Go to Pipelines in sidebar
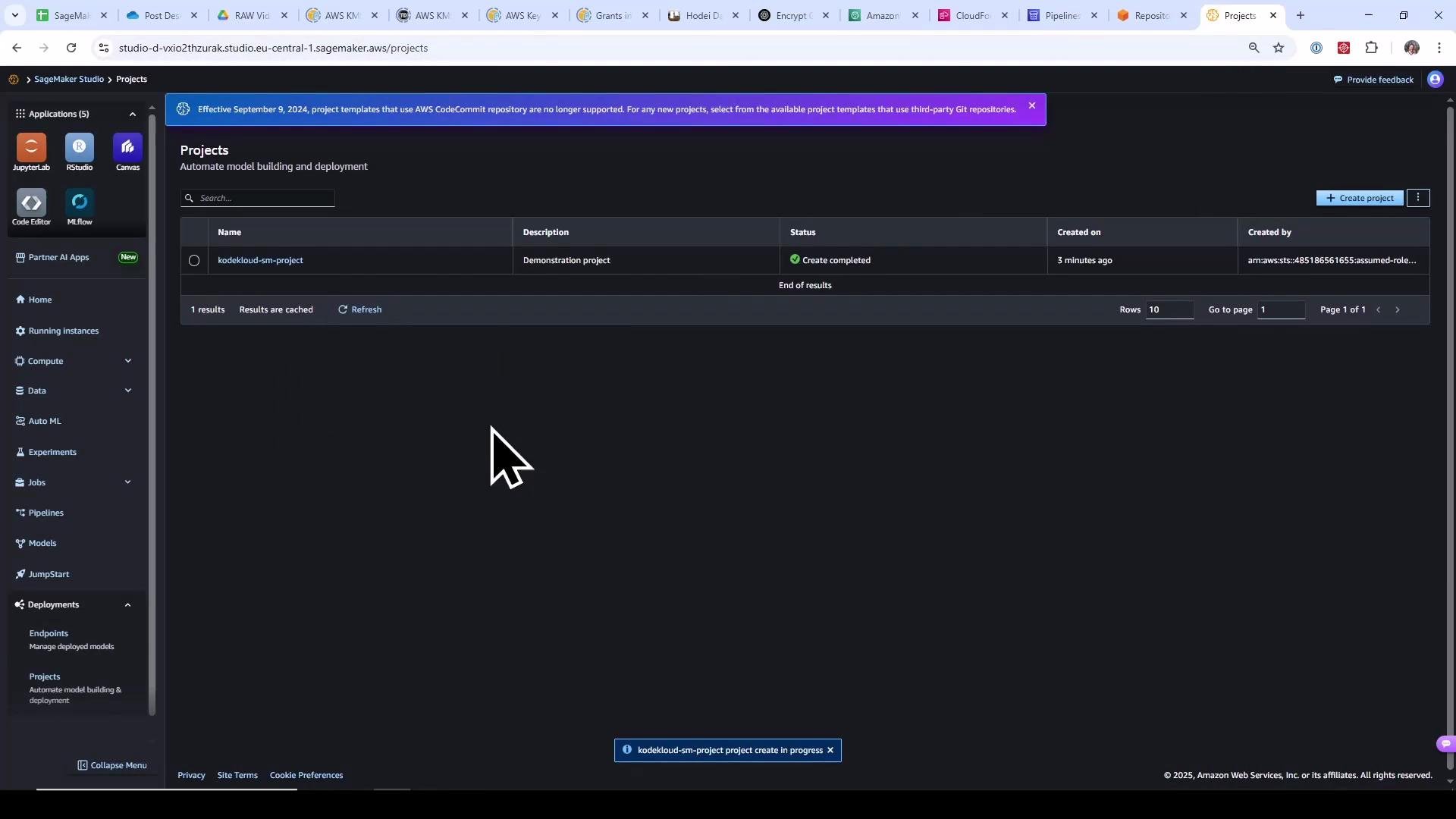 click(39, 513)
